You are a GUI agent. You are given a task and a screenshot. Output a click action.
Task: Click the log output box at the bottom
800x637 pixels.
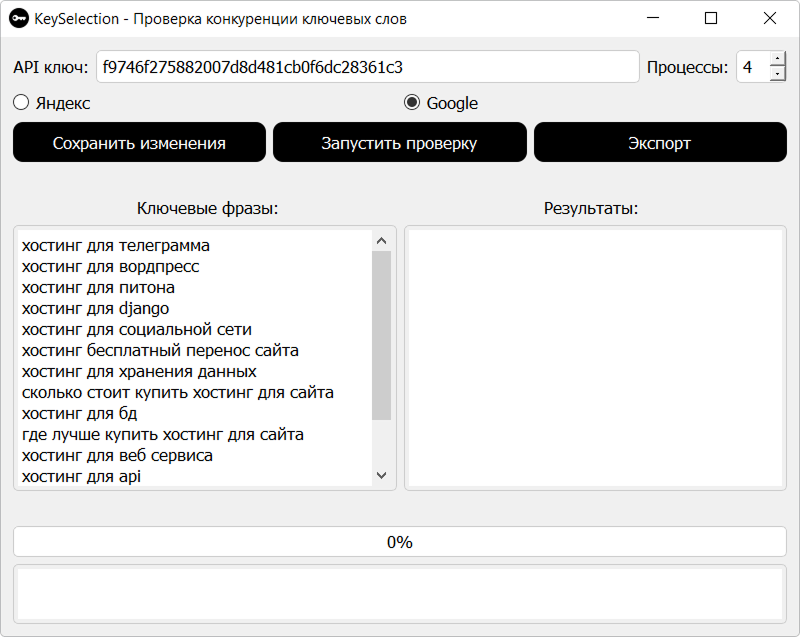399,594
